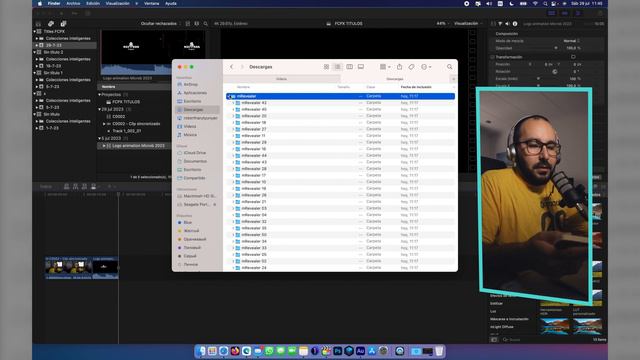Open the Finder action menu dropdown
Screen dimensions: 640x360
coord(426,67)
